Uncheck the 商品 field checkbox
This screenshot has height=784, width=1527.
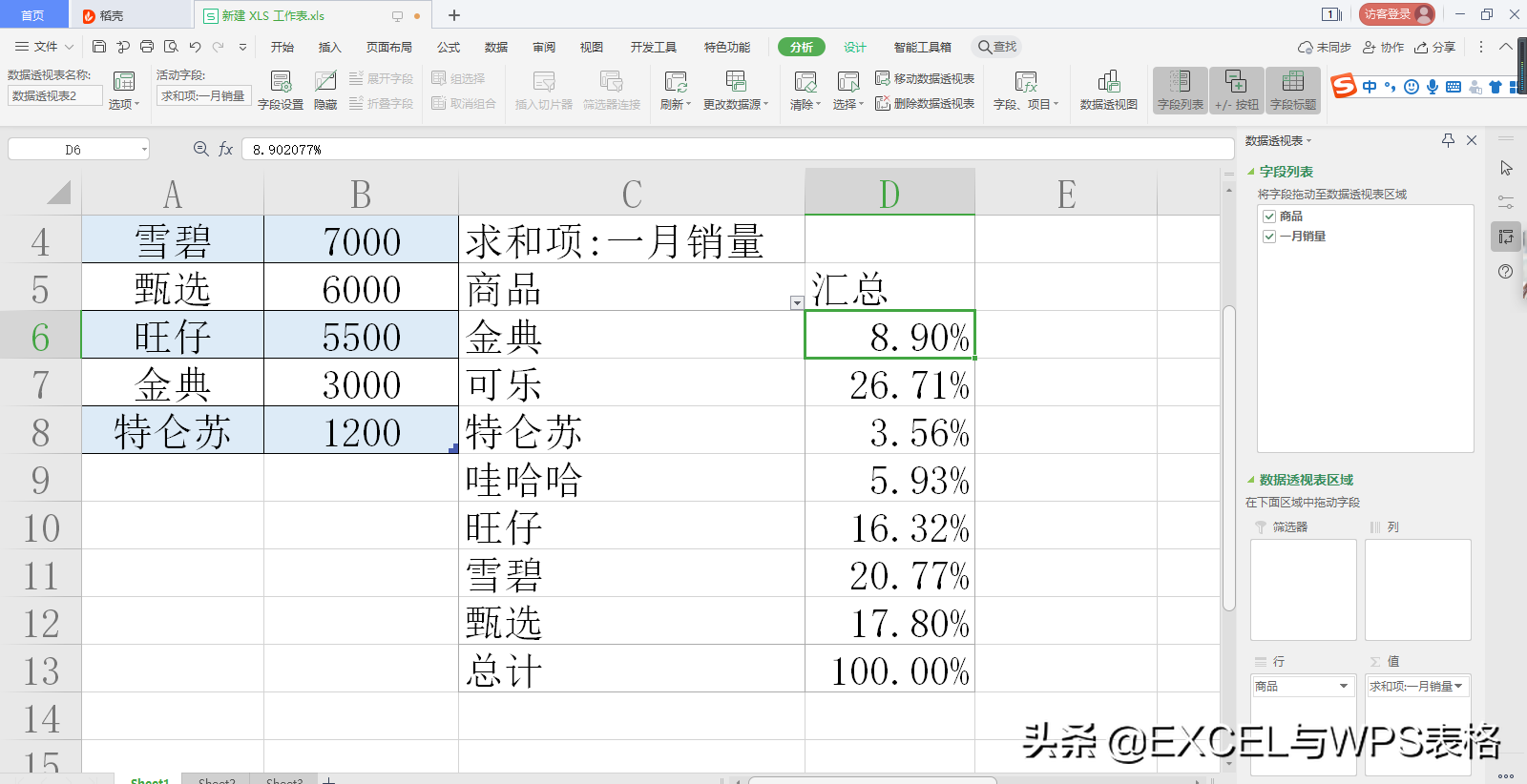click(x=1269, y=217)
